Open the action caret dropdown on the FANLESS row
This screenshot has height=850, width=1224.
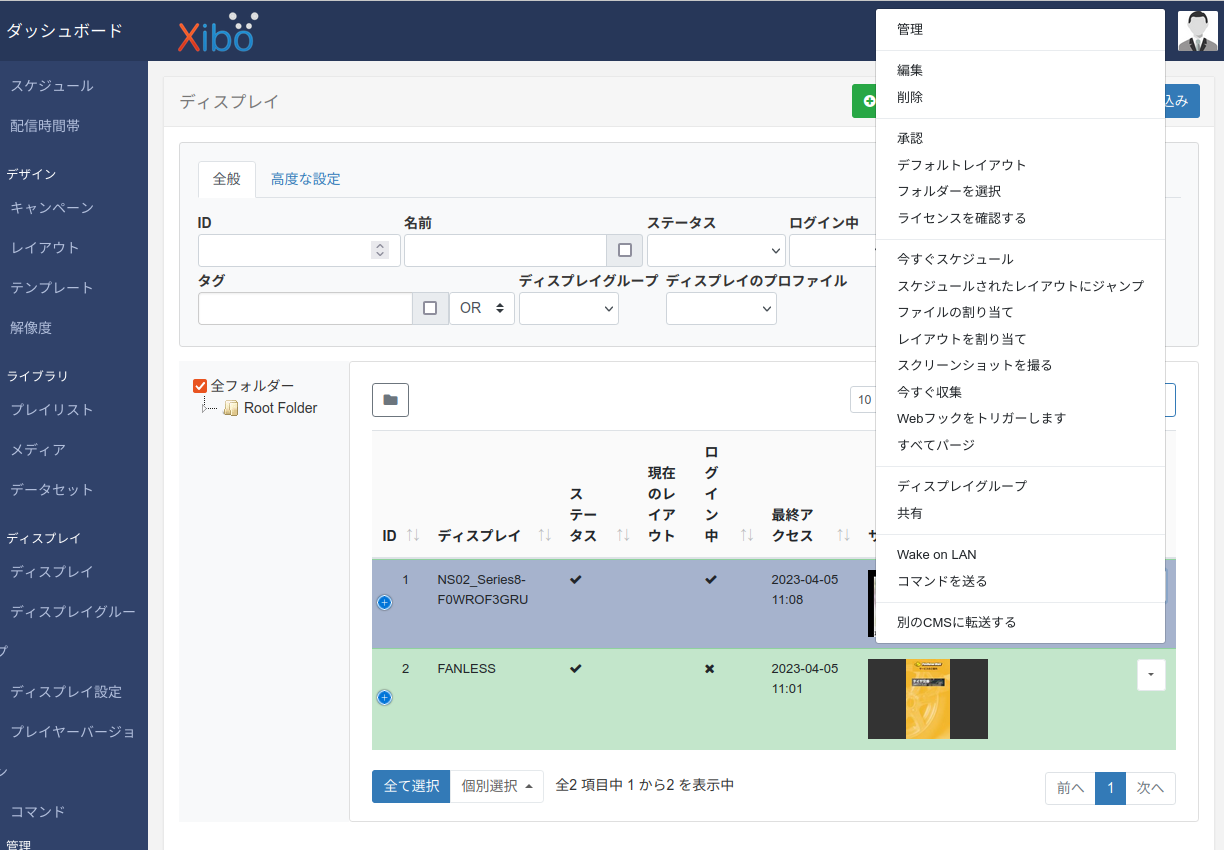coord(1151,675)
